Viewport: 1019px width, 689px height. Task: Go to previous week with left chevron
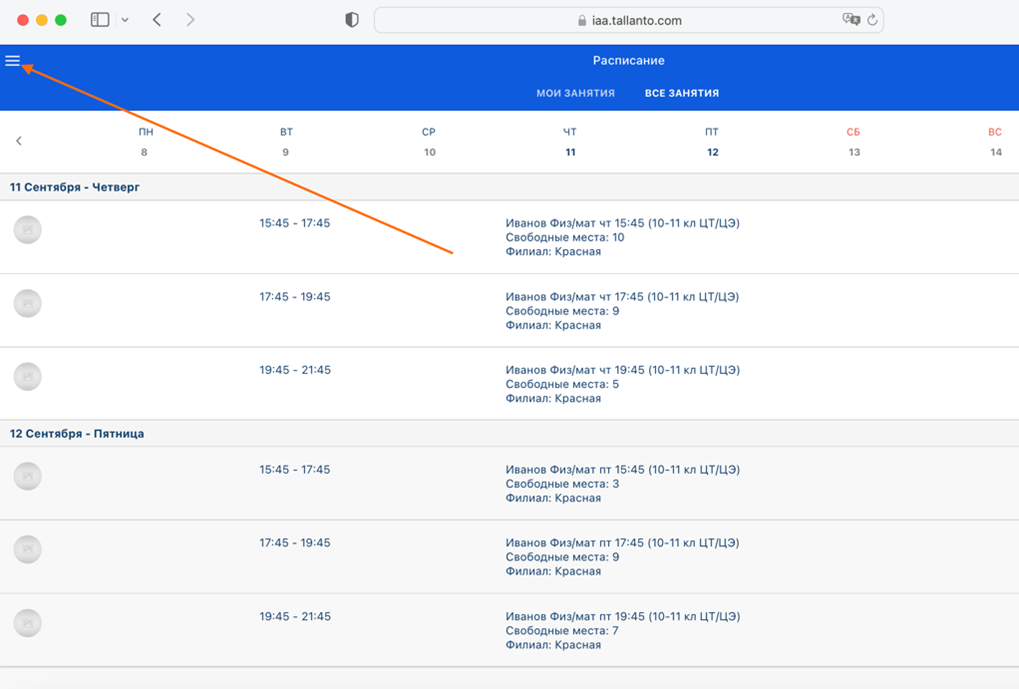(19, 141)
